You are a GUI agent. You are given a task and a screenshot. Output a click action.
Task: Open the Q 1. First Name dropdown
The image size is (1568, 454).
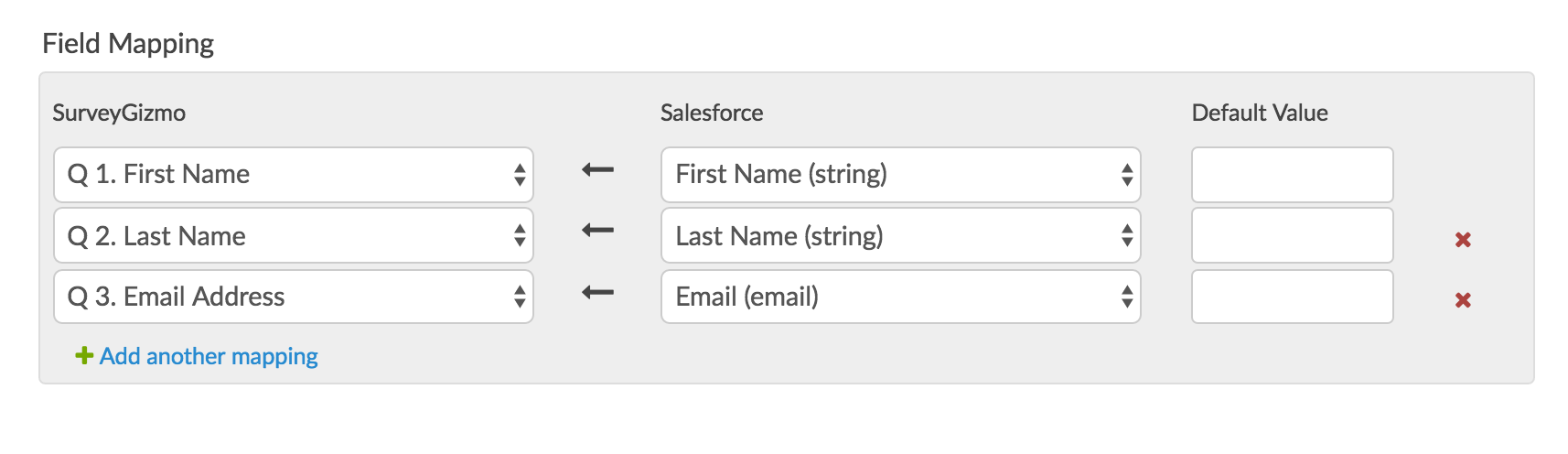tap(293, 175)
